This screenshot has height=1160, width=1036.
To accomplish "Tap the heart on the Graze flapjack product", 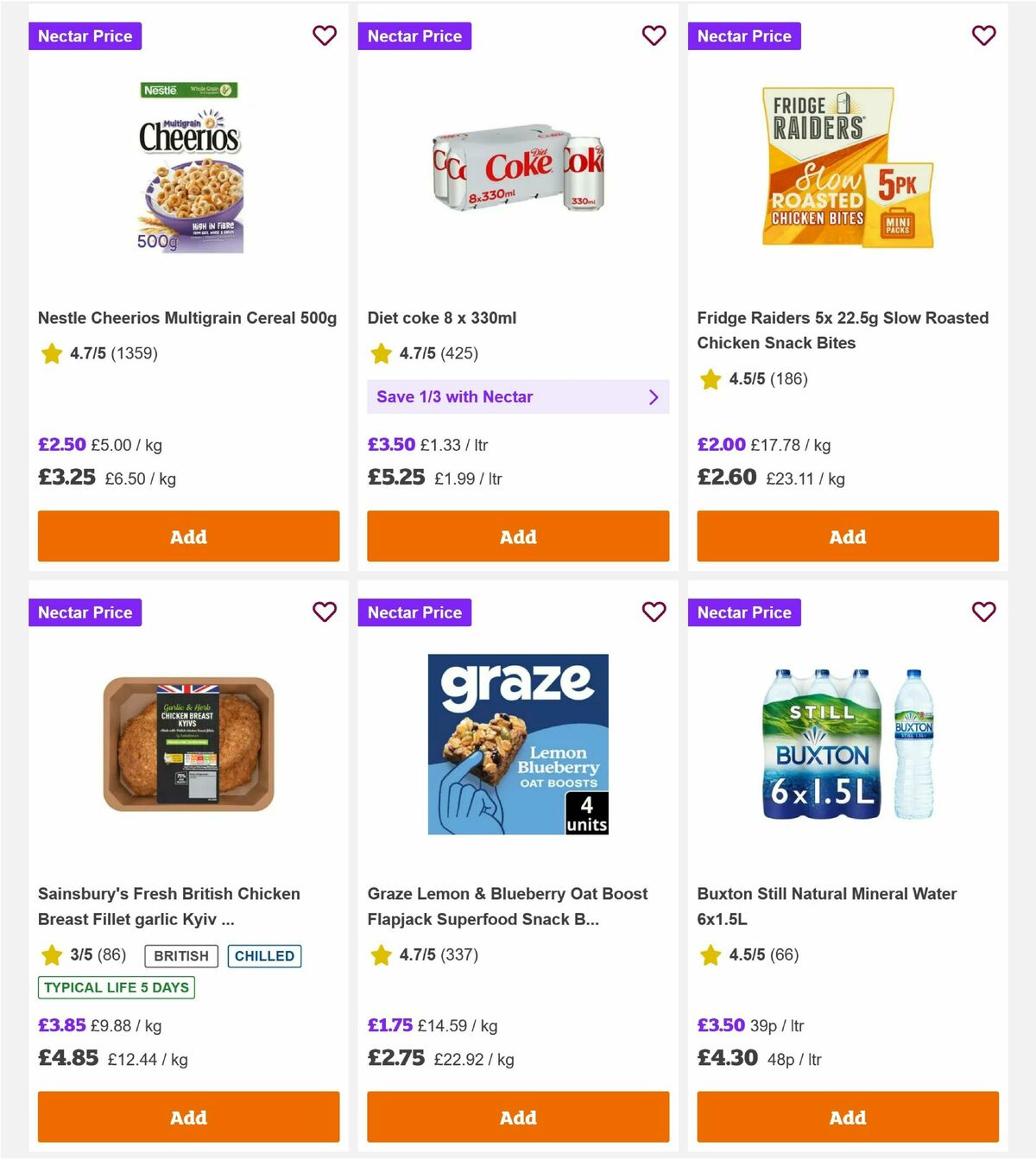I will coord(654,612).
